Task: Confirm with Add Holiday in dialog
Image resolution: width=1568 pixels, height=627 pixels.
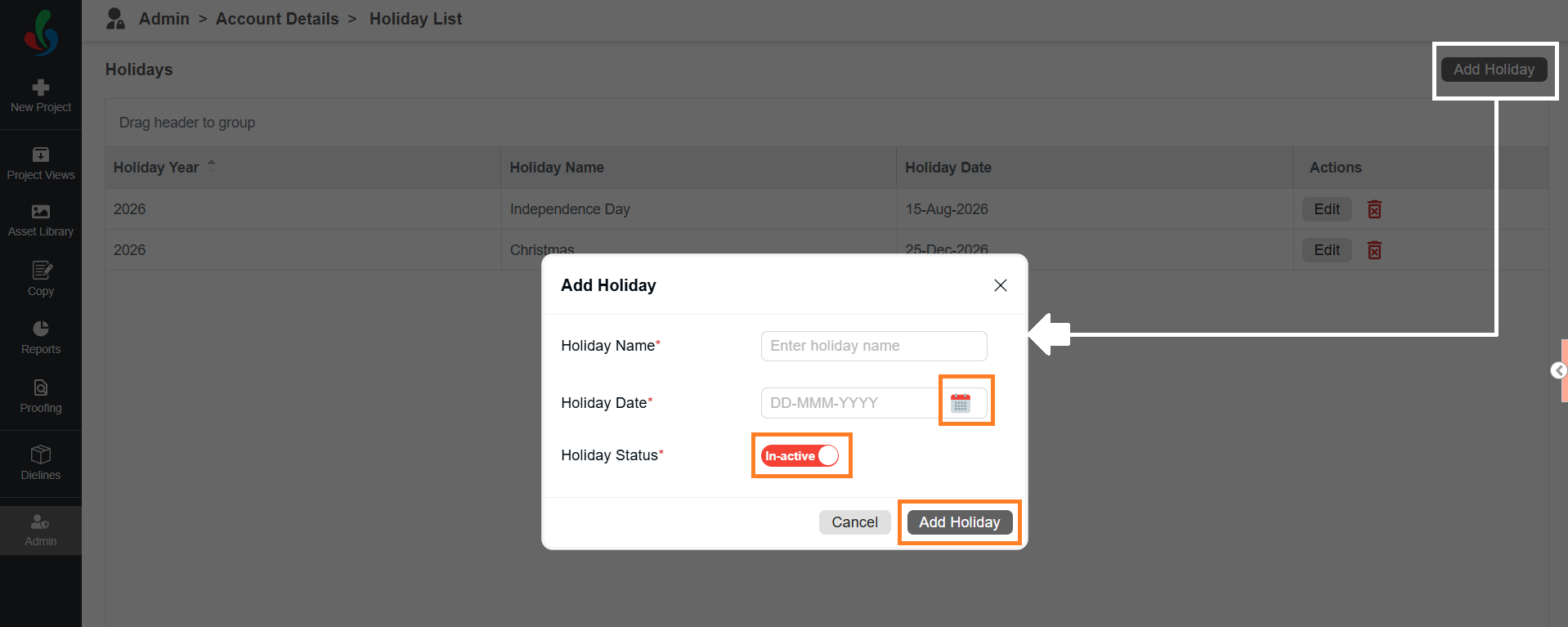Action: point(960,522)
